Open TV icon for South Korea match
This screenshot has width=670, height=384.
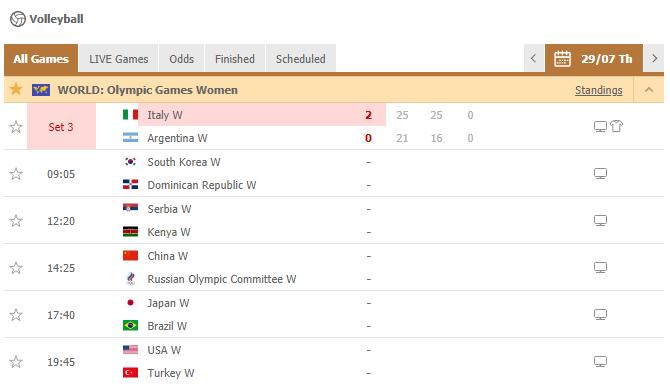(600, 173)
